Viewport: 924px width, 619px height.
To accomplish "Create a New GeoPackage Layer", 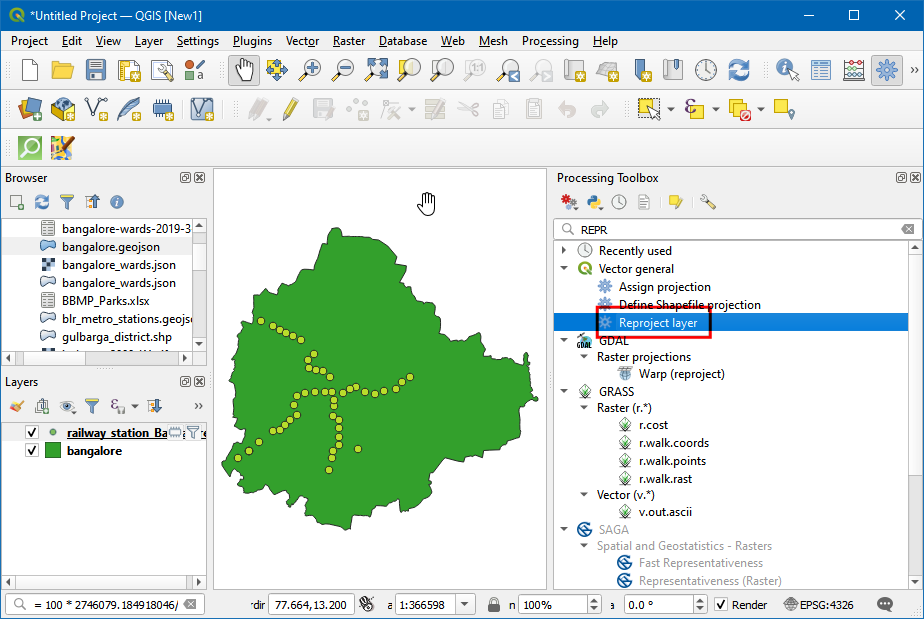I will pyautogui.click(x=62, y=107).
